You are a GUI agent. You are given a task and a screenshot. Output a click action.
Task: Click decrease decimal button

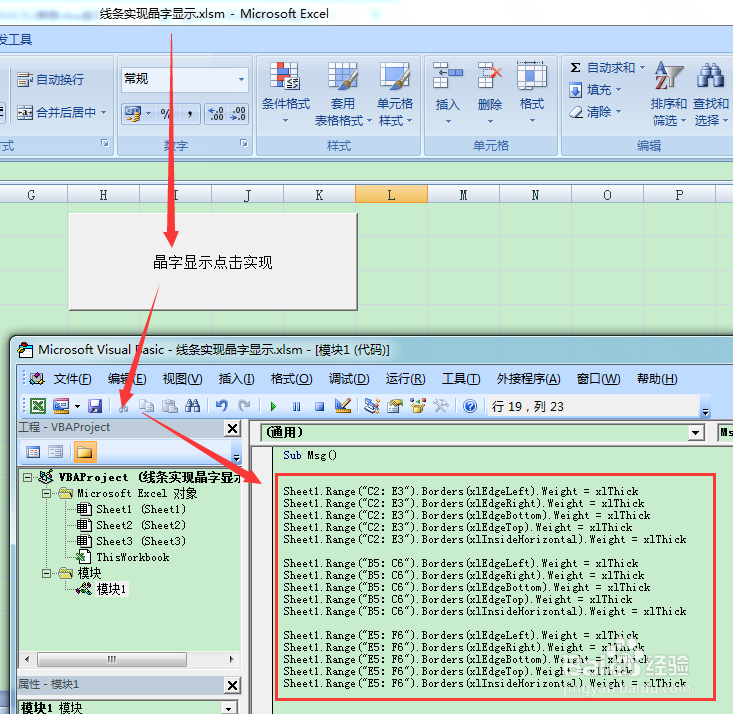[237, 114]
